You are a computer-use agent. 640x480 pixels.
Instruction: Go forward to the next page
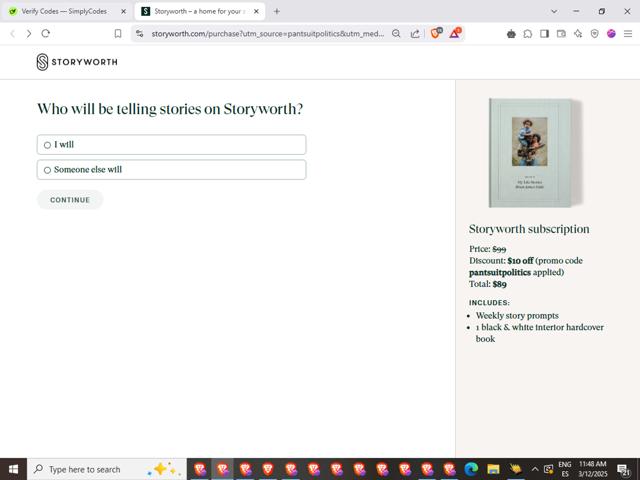pos(29,33)
